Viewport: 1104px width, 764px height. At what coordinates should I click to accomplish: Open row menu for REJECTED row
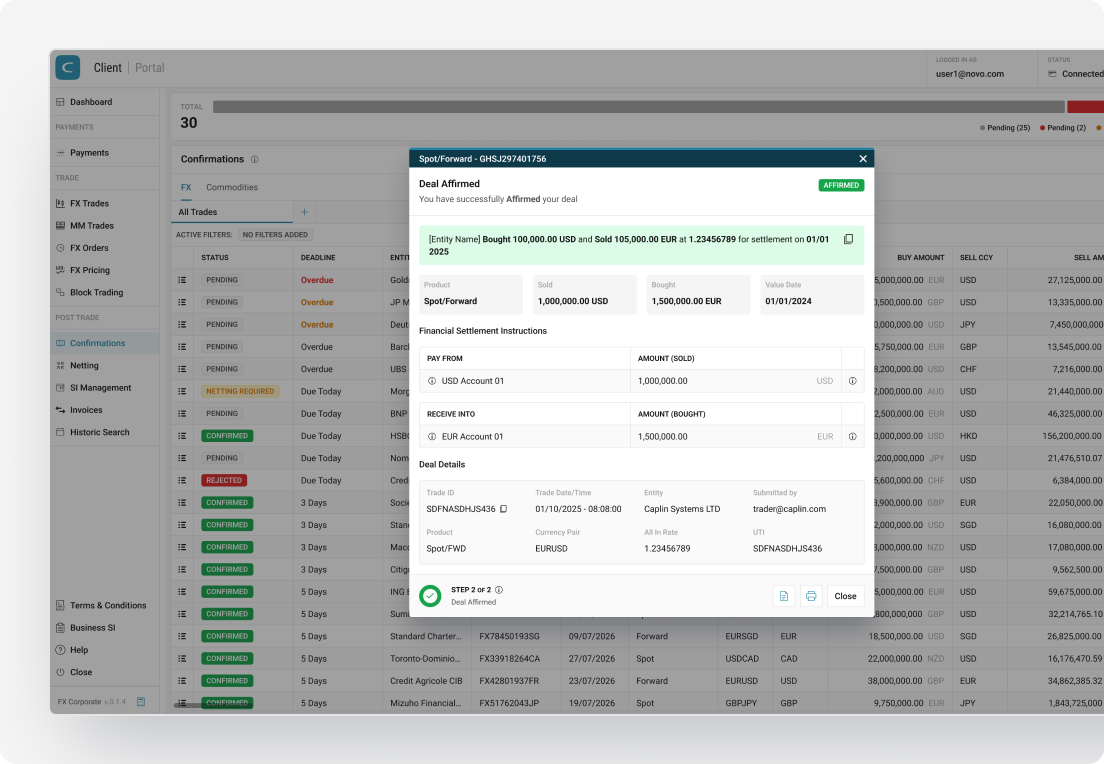182,481
